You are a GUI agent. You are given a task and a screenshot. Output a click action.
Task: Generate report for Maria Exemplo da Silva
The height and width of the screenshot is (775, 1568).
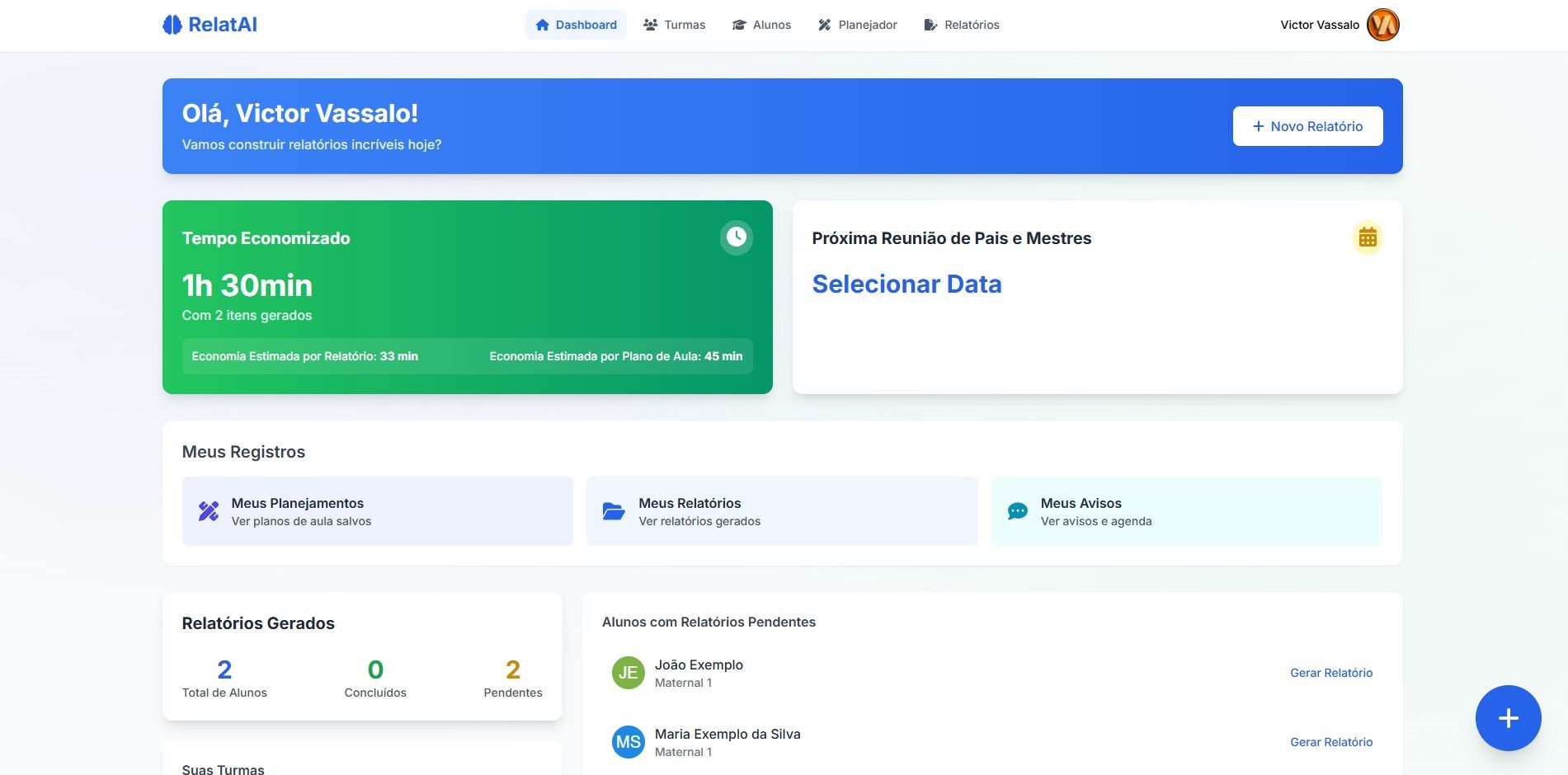pyautogui.click(x=1331, y=742)
